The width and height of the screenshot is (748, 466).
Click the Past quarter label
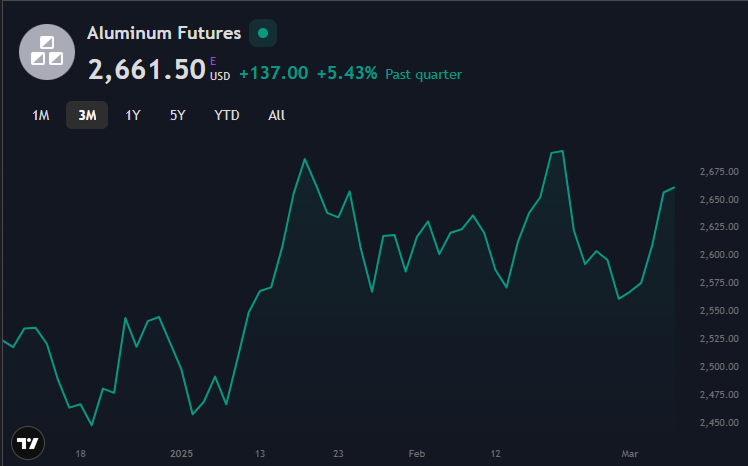[x=423, y=74]
